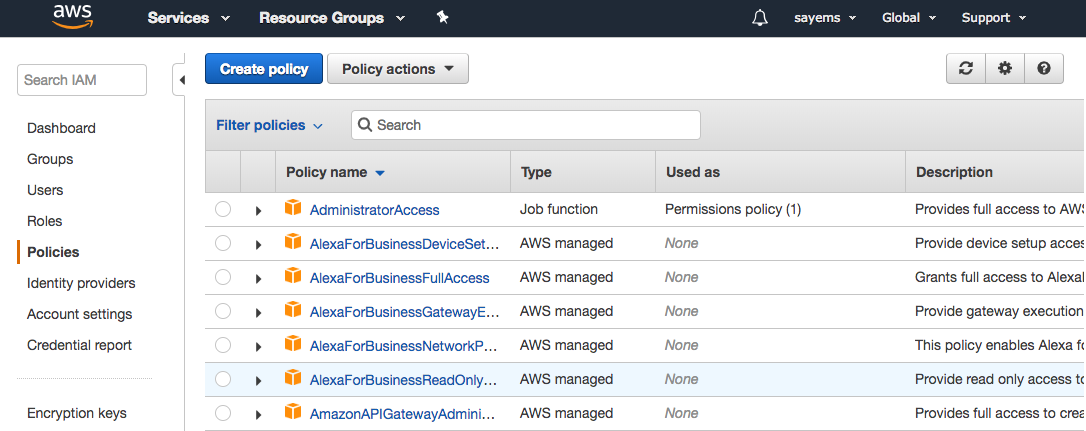Click the "Permissions policy (1)" cell
The image size is (1086, 431).
[x=733, y=209]
